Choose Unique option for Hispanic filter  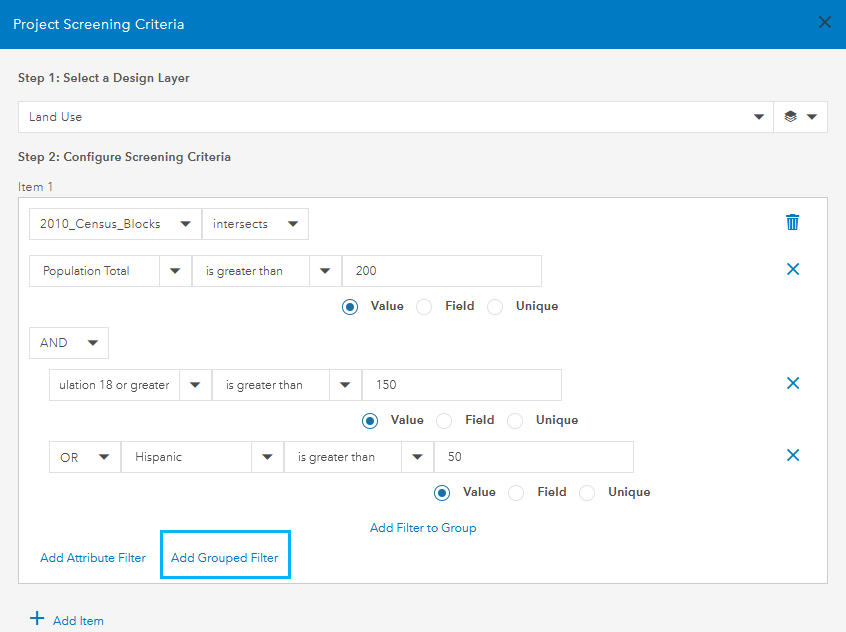click(588, 493)
